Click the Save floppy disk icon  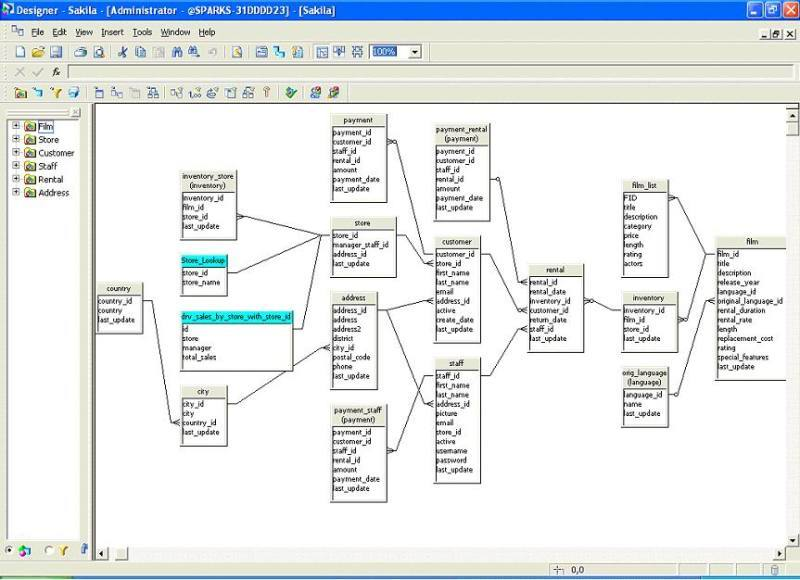56,52
